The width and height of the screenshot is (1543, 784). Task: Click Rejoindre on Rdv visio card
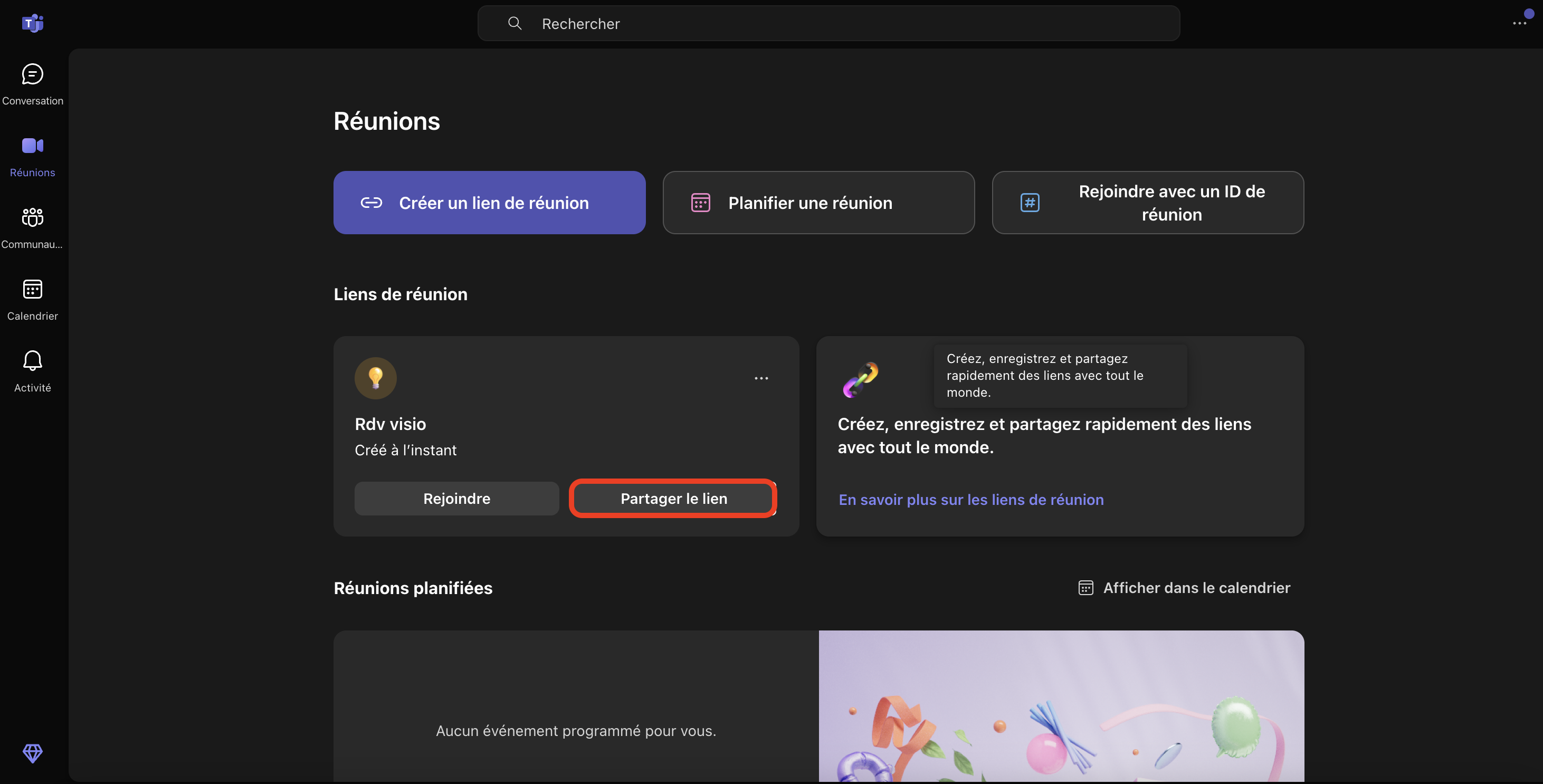click(x=456, y=499)
